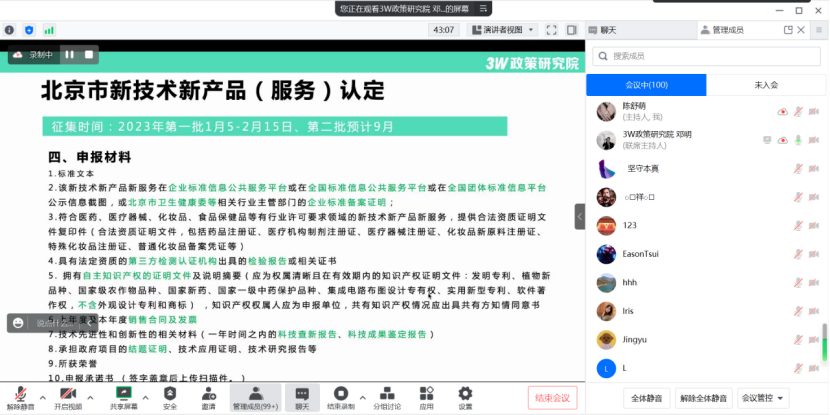The image size is (830, 415).
Task: Open 会议管控 dropdown
Action: (763, 398)
